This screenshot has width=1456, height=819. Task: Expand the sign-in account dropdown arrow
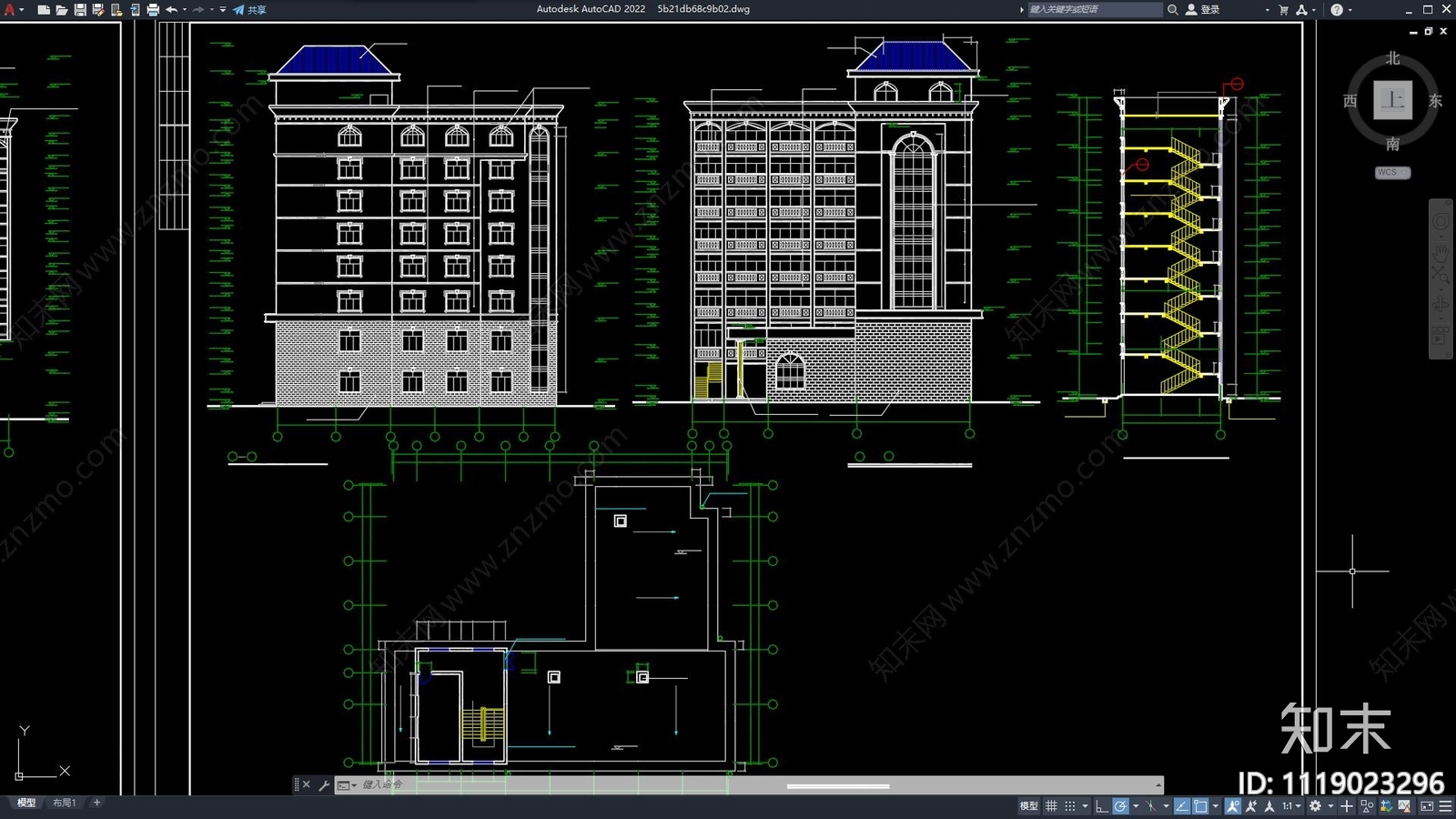click(x=1267, y=10)
